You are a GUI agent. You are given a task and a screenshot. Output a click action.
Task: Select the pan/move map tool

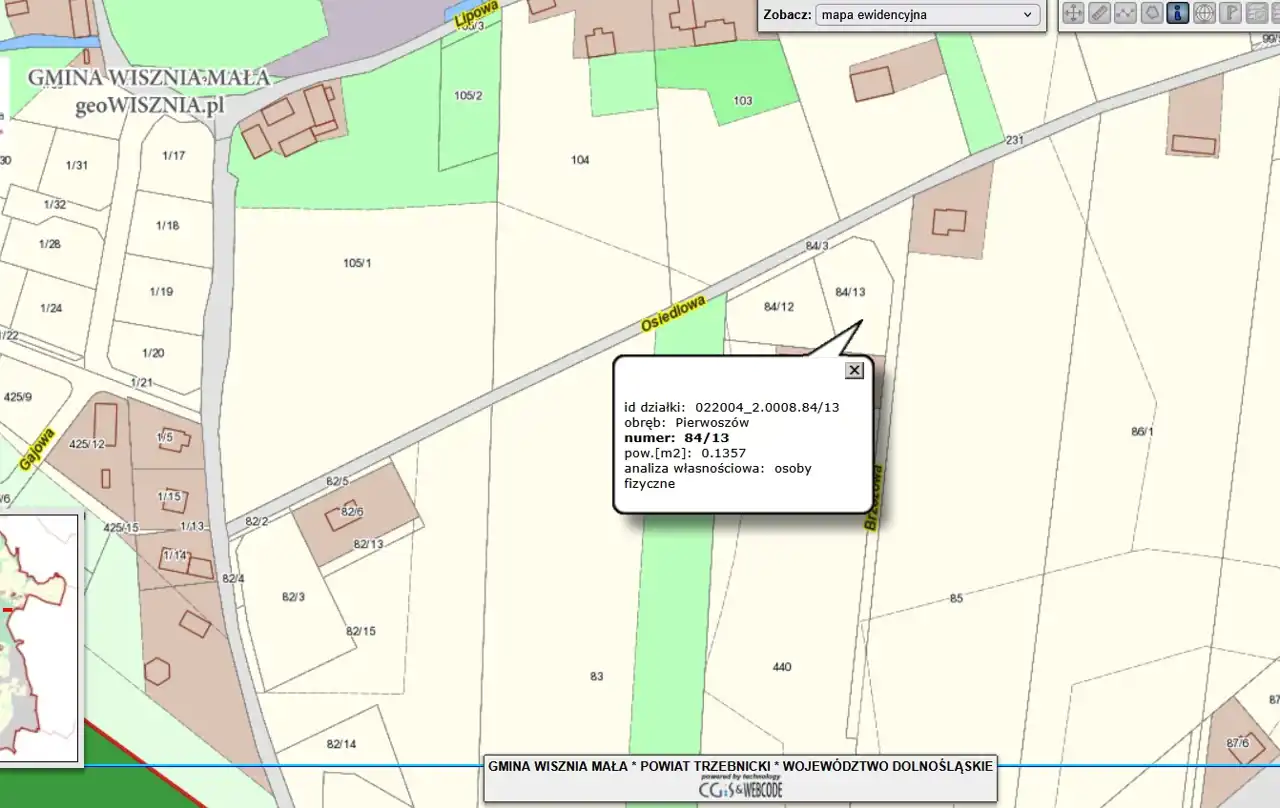tap(1073, 14)
